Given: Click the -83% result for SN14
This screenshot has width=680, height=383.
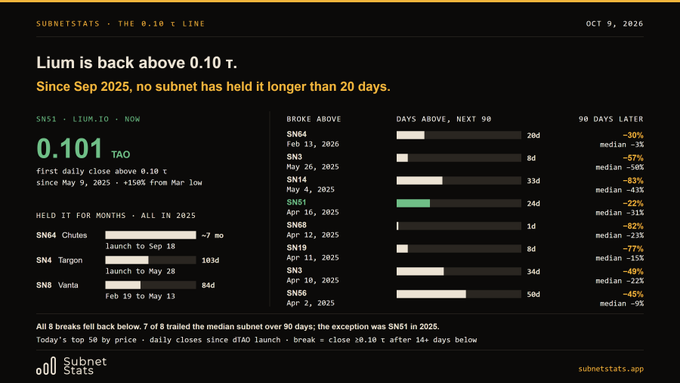Looking at the screenshot, I should pos(633,181).
